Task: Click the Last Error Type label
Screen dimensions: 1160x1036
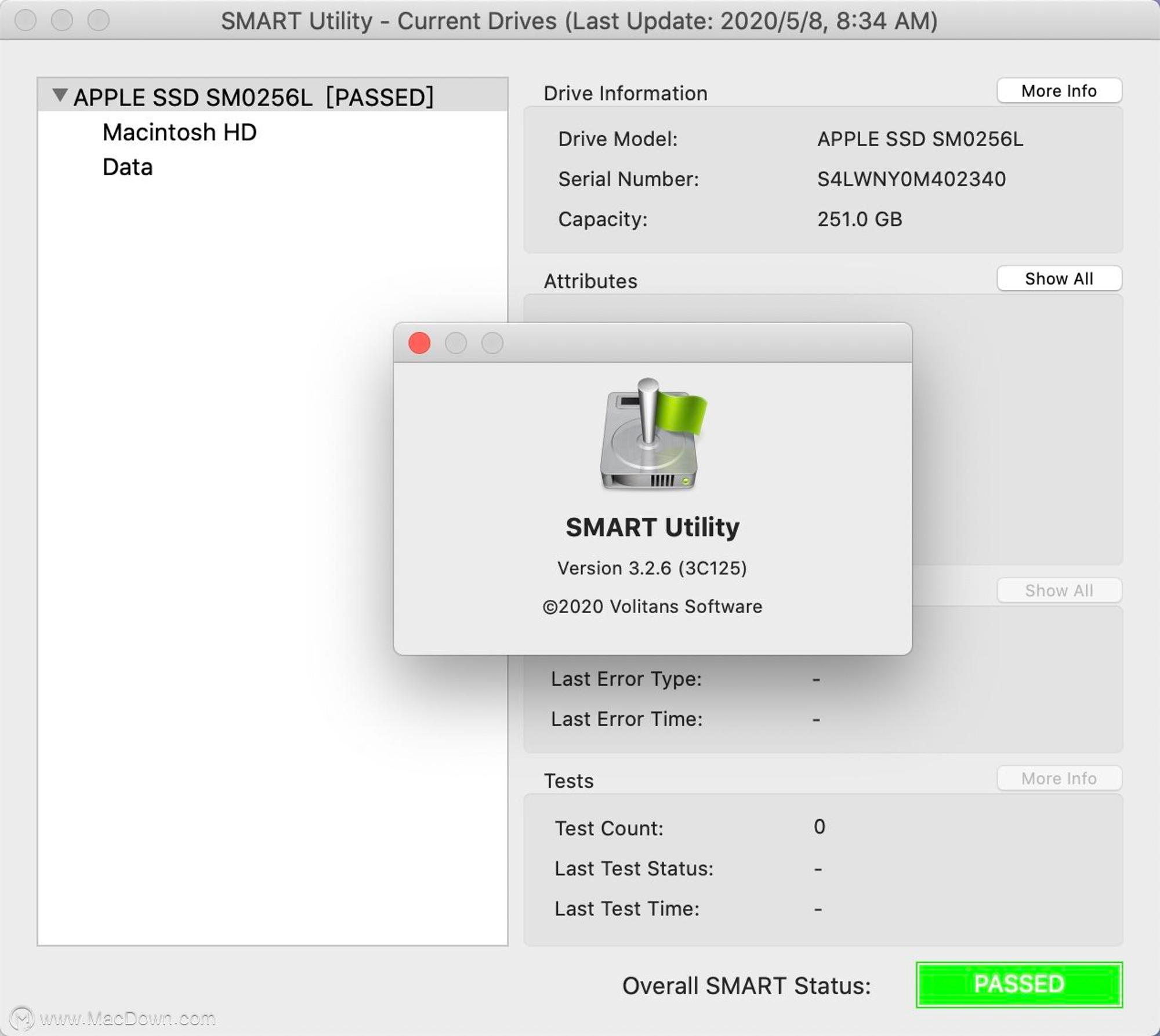Action: [626, 679]
